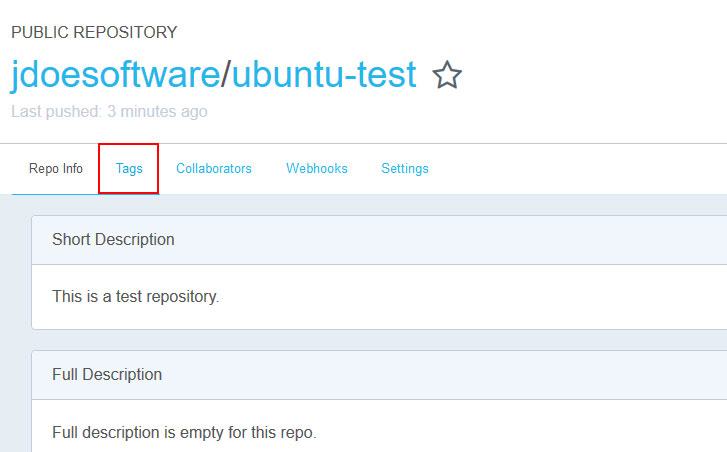Click the ubuntu-test repository name link
The image size is (727, 452).
(x=324, y=74)
